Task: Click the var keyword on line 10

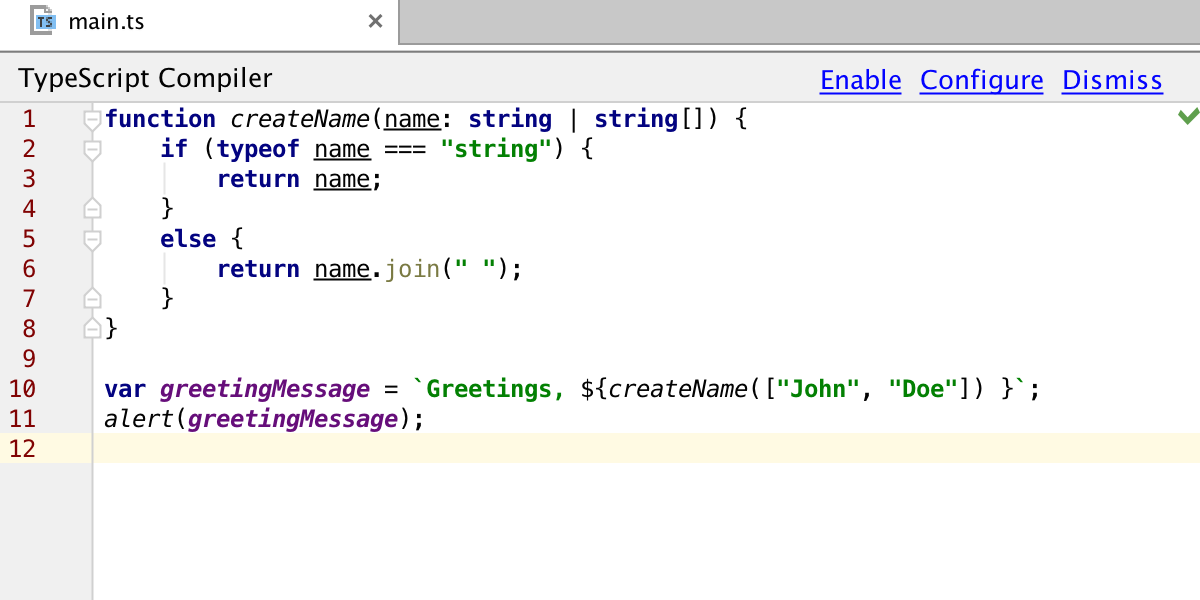Action: pos(125,389)
